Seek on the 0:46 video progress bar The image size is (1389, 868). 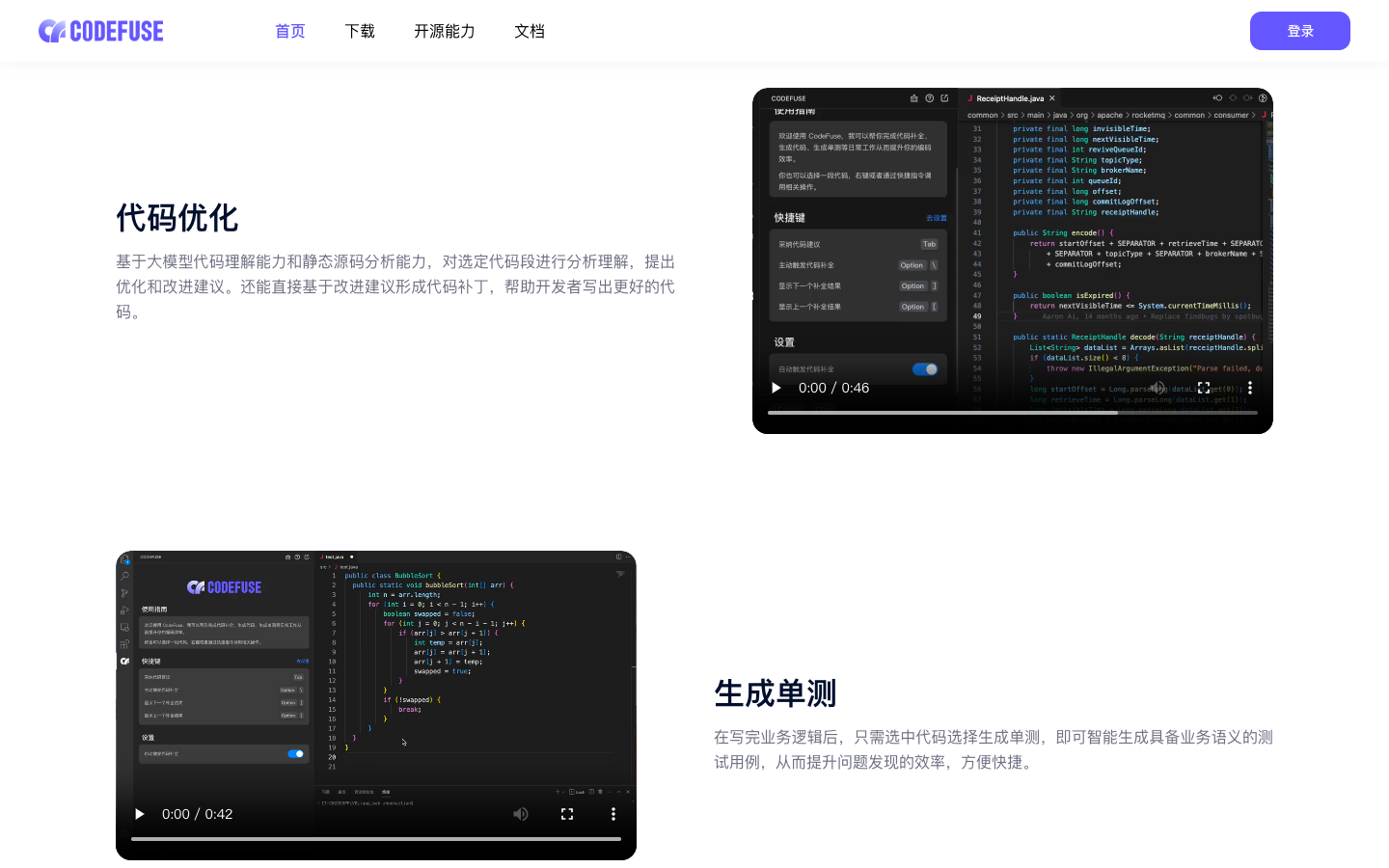[x=1013, y=413]
